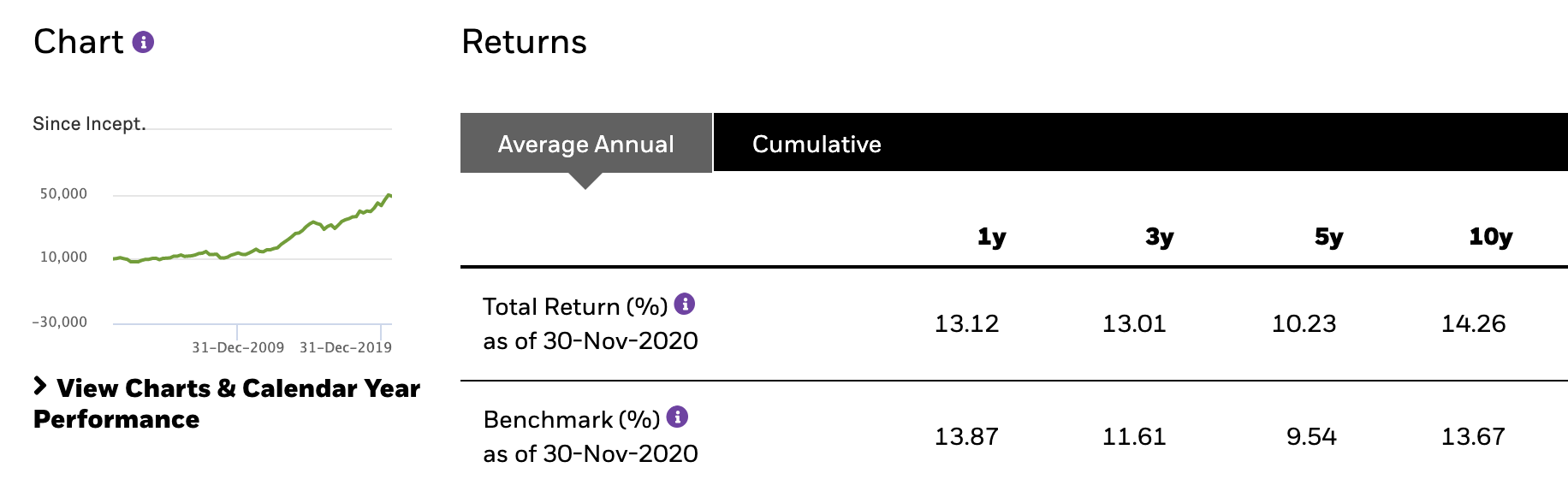Select the 5y column header
This screenshot has height=491, width=1568.
(1328, 237)
